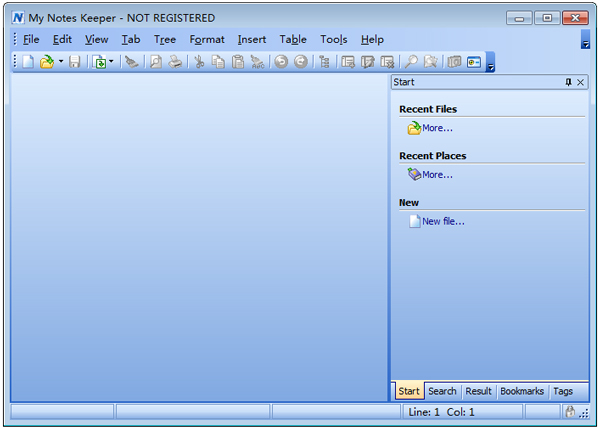Click the Find magnifier icon

point(411,62)
